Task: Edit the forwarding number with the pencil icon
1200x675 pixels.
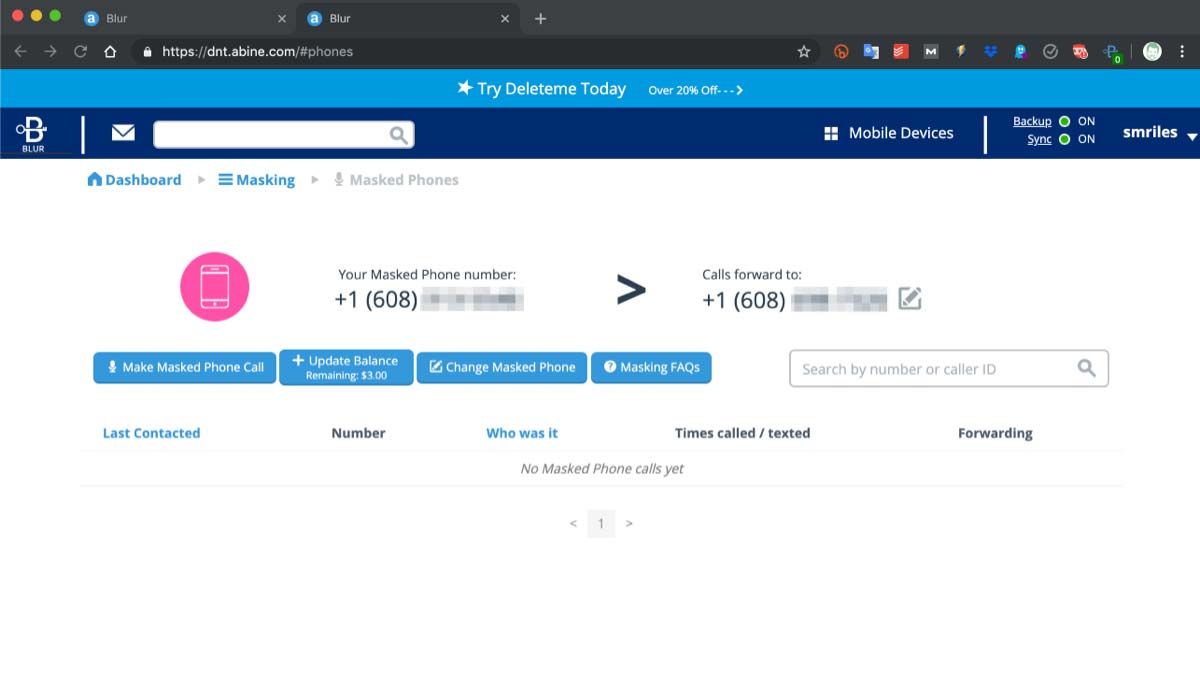Action: [x=909, y=296]
